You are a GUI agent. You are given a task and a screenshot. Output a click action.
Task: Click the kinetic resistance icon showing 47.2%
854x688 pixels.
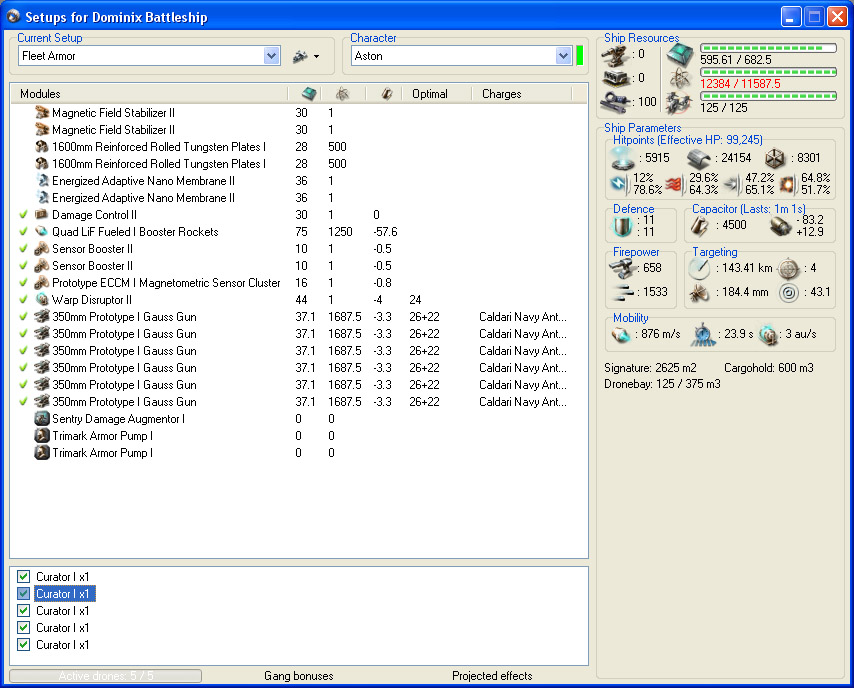point(732,184)
